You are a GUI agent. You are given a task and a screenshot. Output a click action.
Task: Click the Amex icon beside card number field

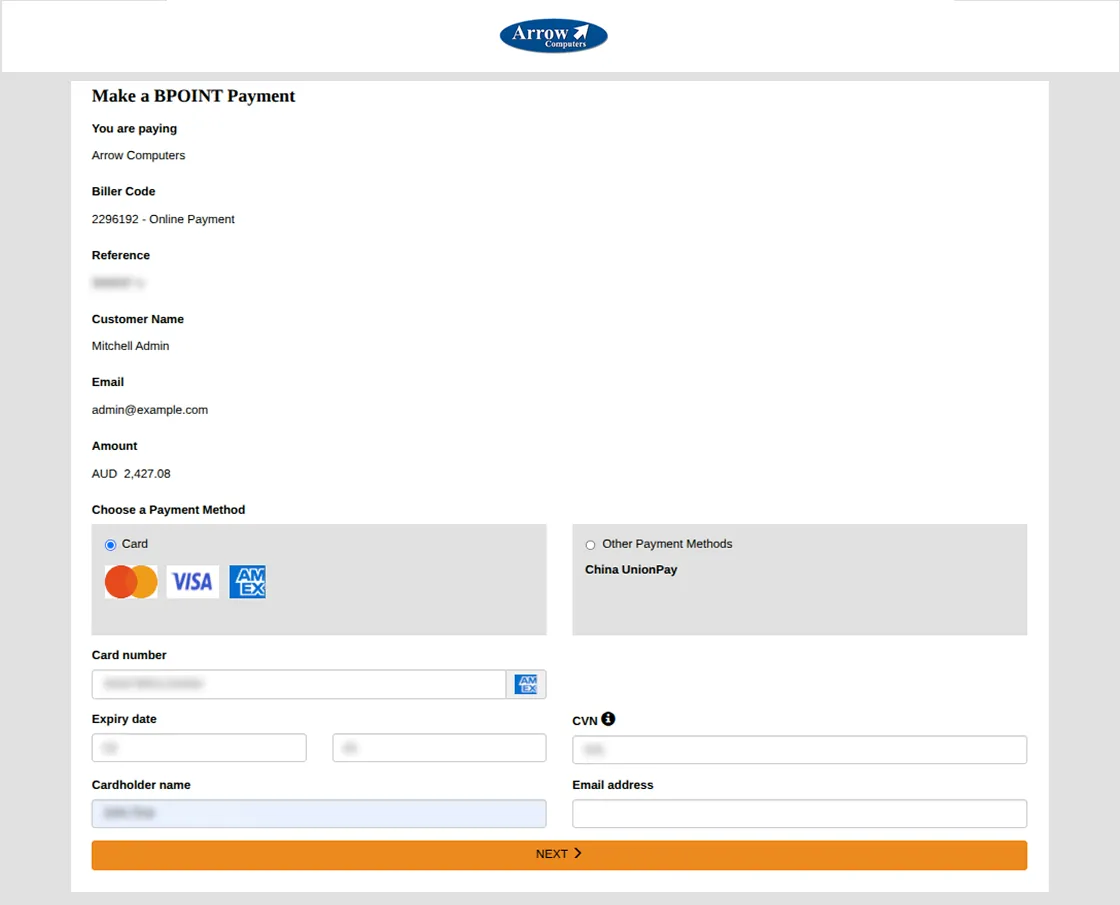[x=526, y=684]
